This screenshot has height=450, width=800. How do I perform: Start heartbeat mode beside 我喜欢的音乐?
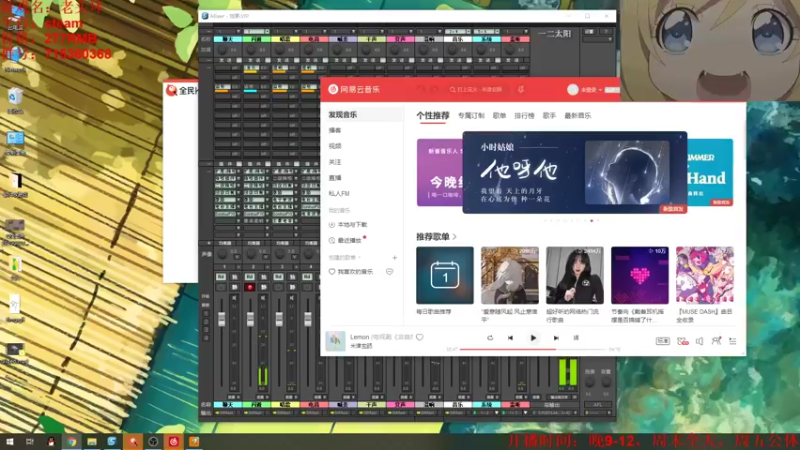tap(389, 272)
